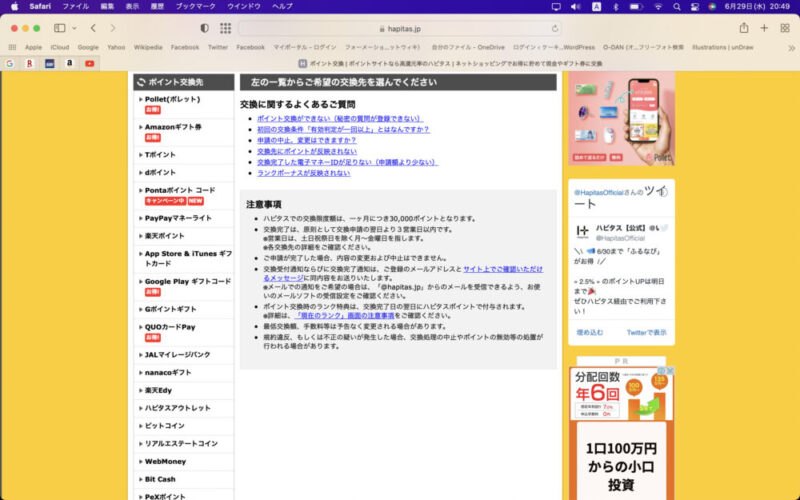Image resolution: width=800 pixels, height=500 pixels.
Task: Open the Share button in Safari toolbar
Action: [x=744, y=28]
